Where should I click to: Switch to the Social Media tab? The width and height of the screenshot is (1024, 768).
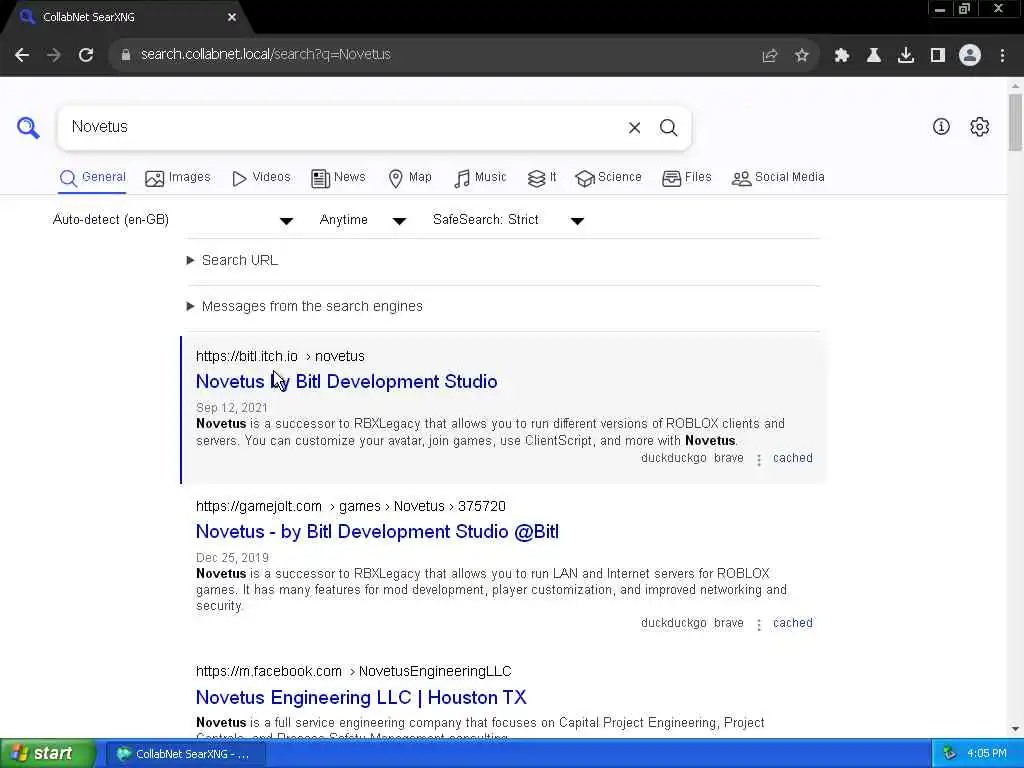[778, 178]
